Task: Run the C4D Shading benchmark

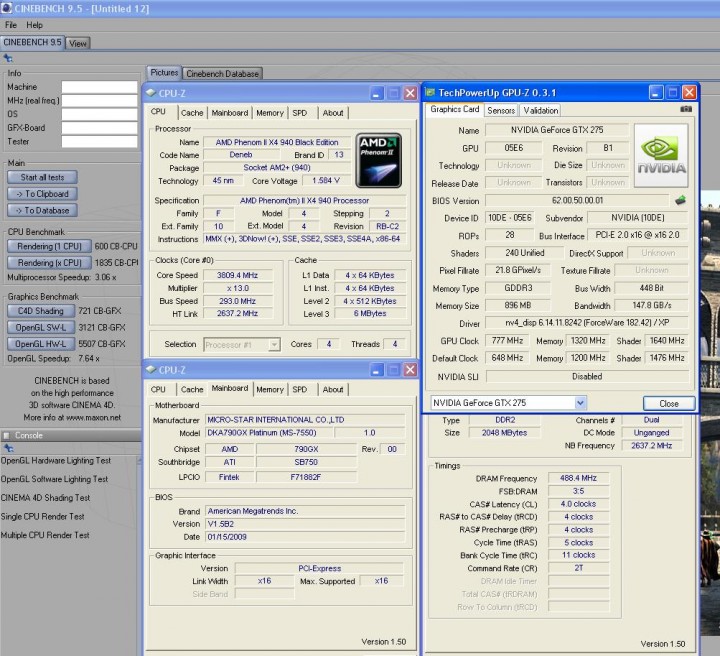Action: coord(41,311)
